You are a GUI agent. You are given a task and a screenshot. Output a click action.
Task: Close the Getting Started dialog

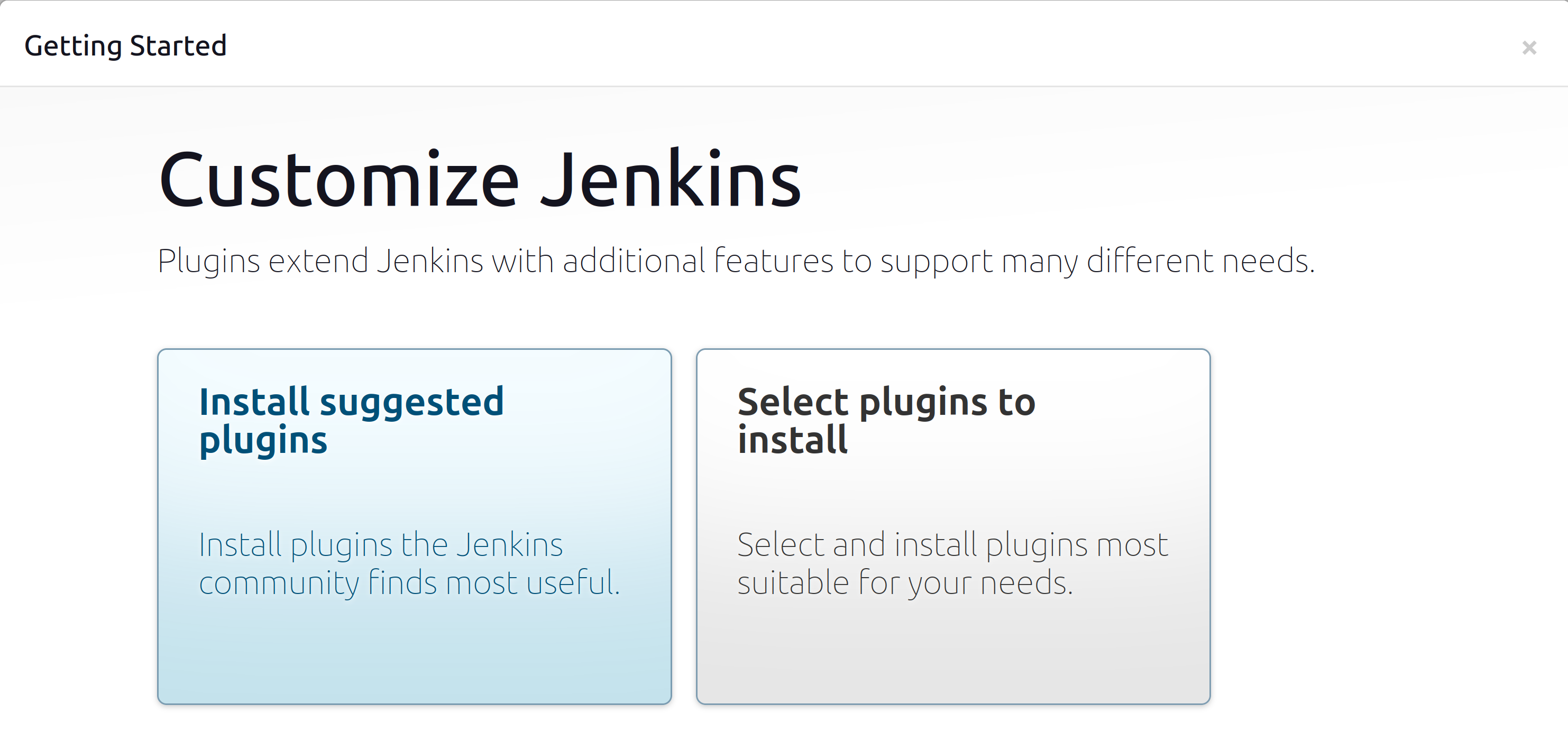click(1528, 48)
